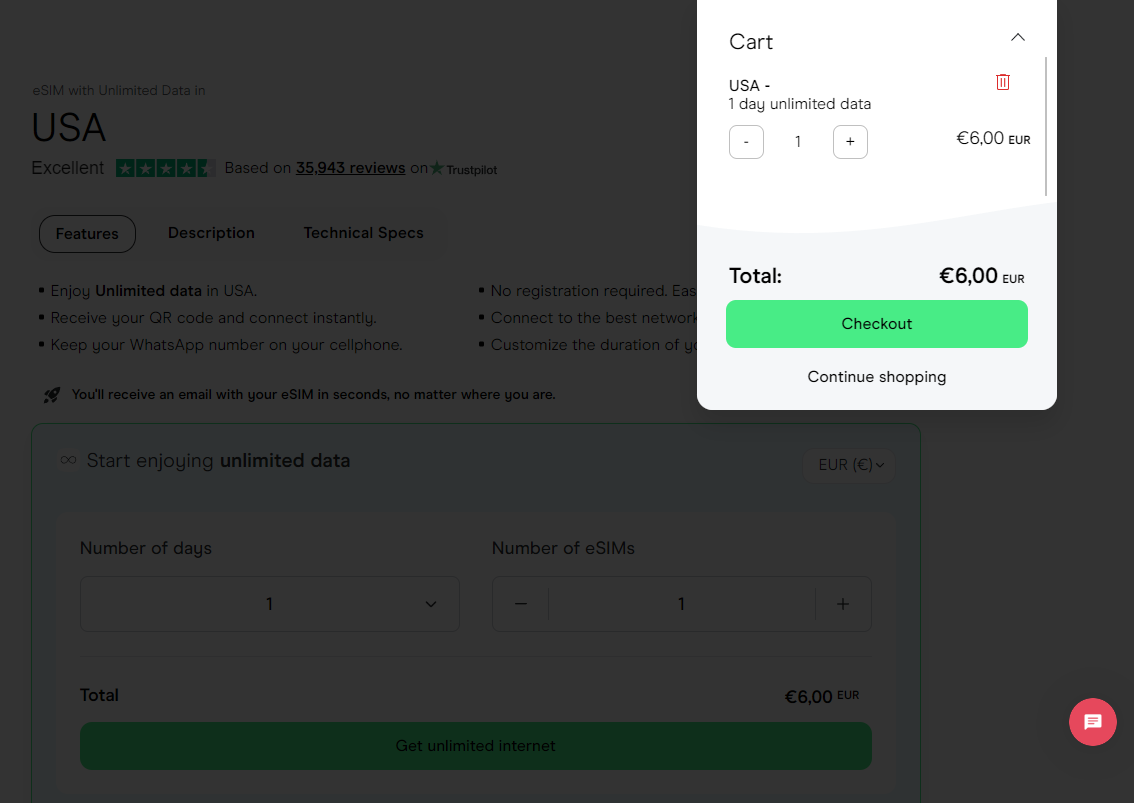Select the Features tab
The image size is (1134, 803).
tap(87, 234)
